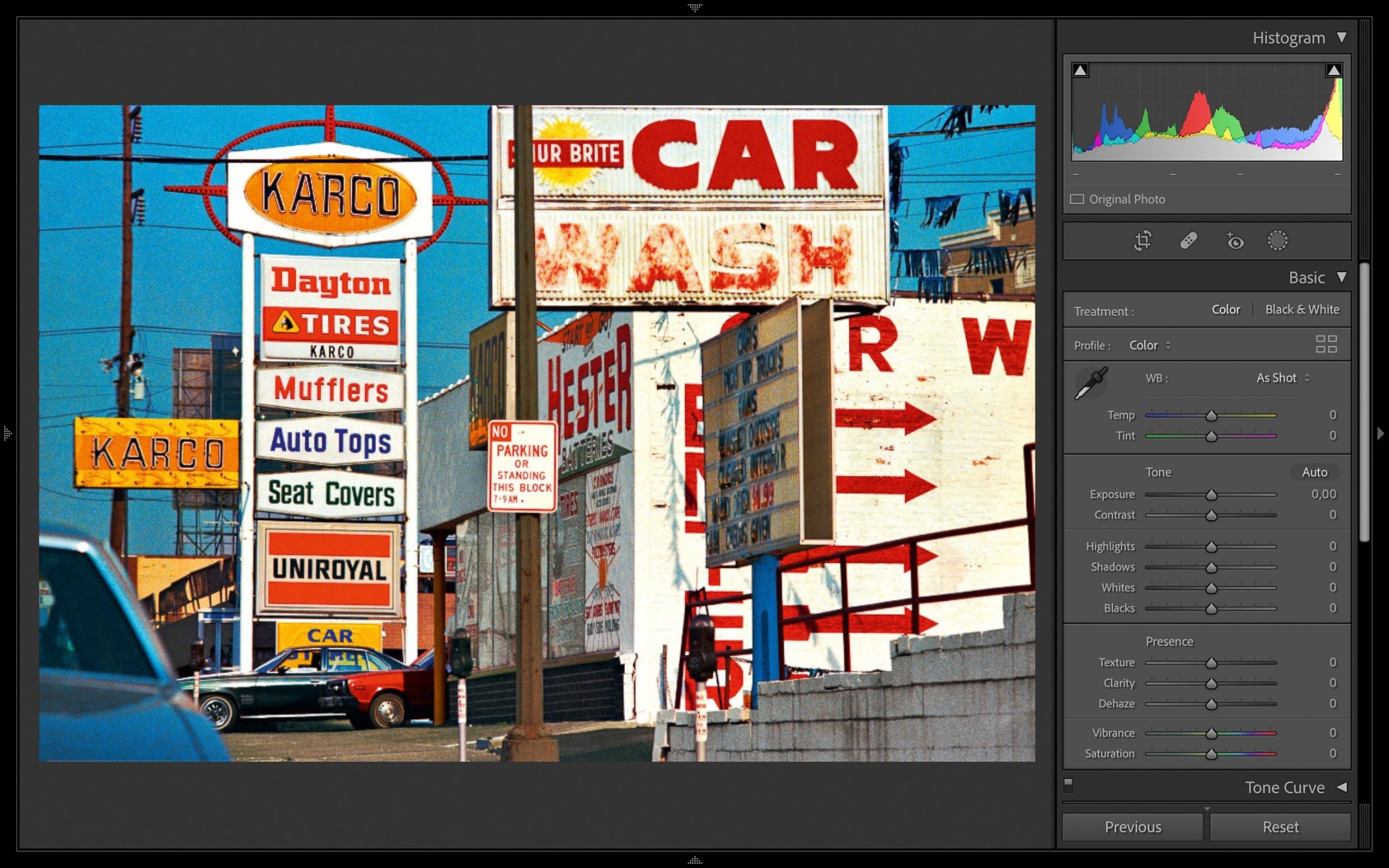
Task: Toggle the Tone Curve panel switch
Action: click(1068, 784)
